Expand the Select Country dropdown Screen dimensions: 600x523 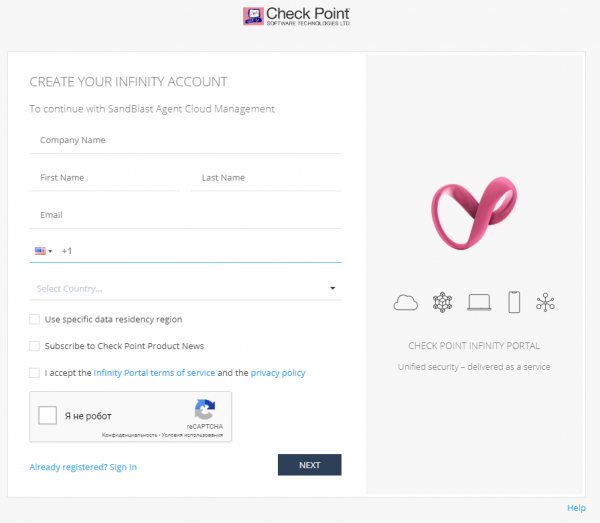click(x=185, y=289)
